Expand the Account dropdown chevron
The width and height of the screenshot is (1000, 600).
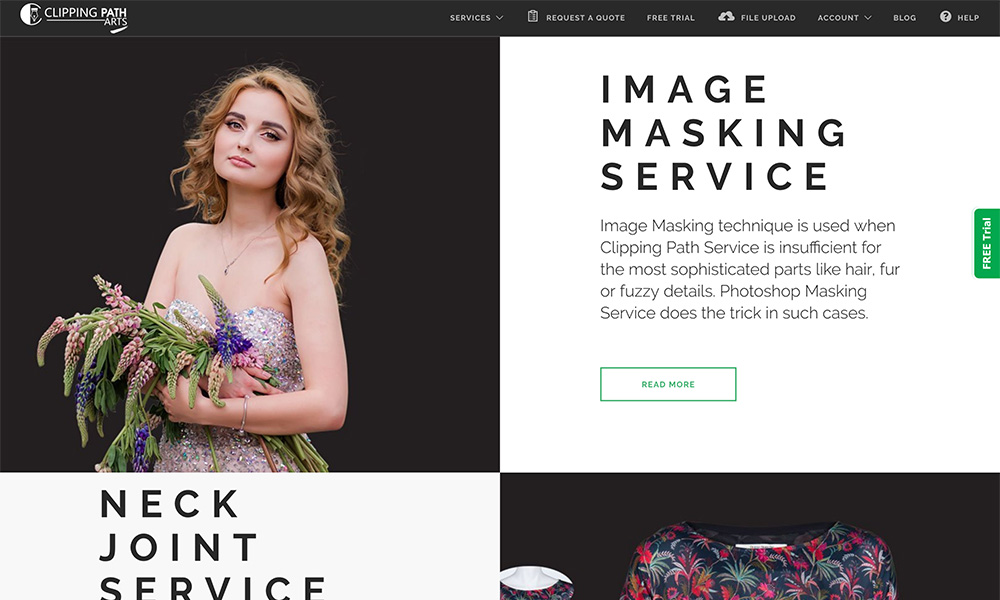pos(868,18)
